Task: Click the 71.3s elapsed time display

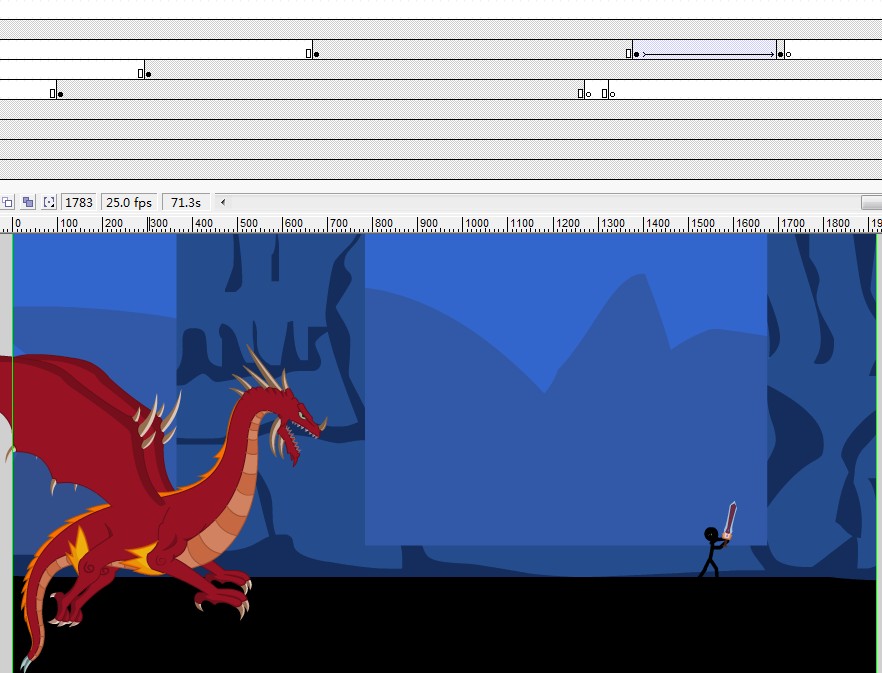Action: [x=186, y=202]
